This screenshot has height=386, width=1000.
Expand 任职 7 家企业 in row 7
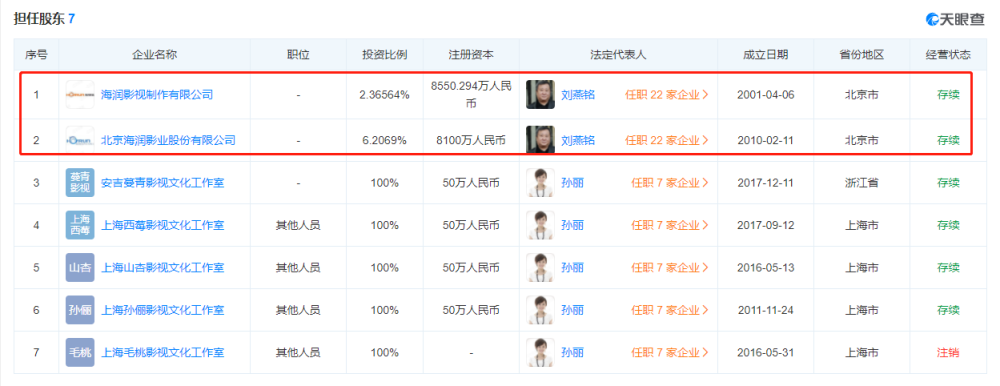point(670,352)
